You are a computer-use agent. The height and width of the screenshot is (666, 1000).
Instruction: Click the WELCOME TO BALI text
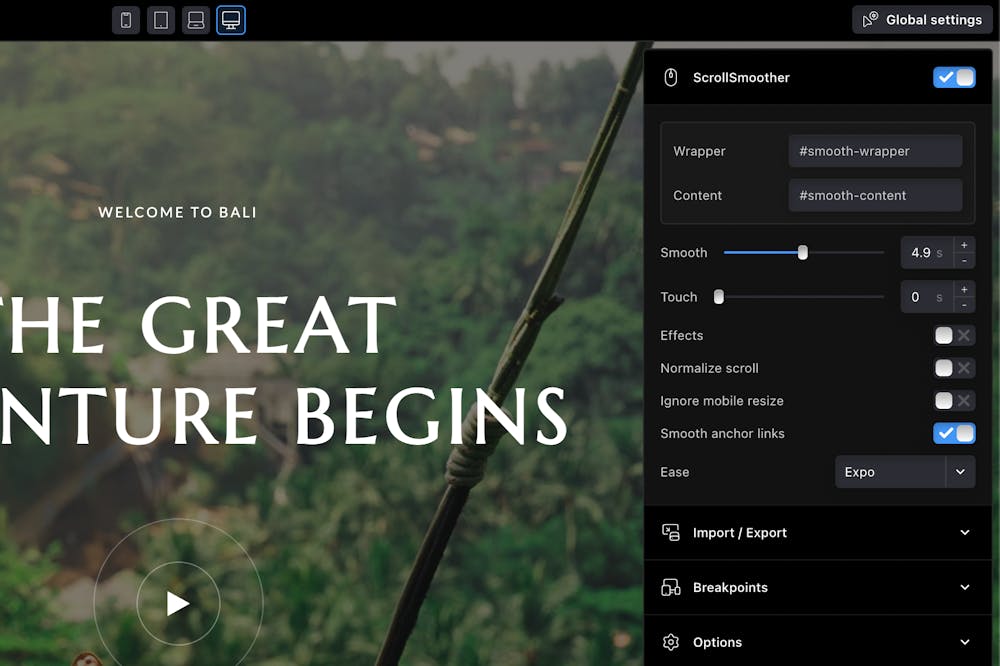[177, 212]
